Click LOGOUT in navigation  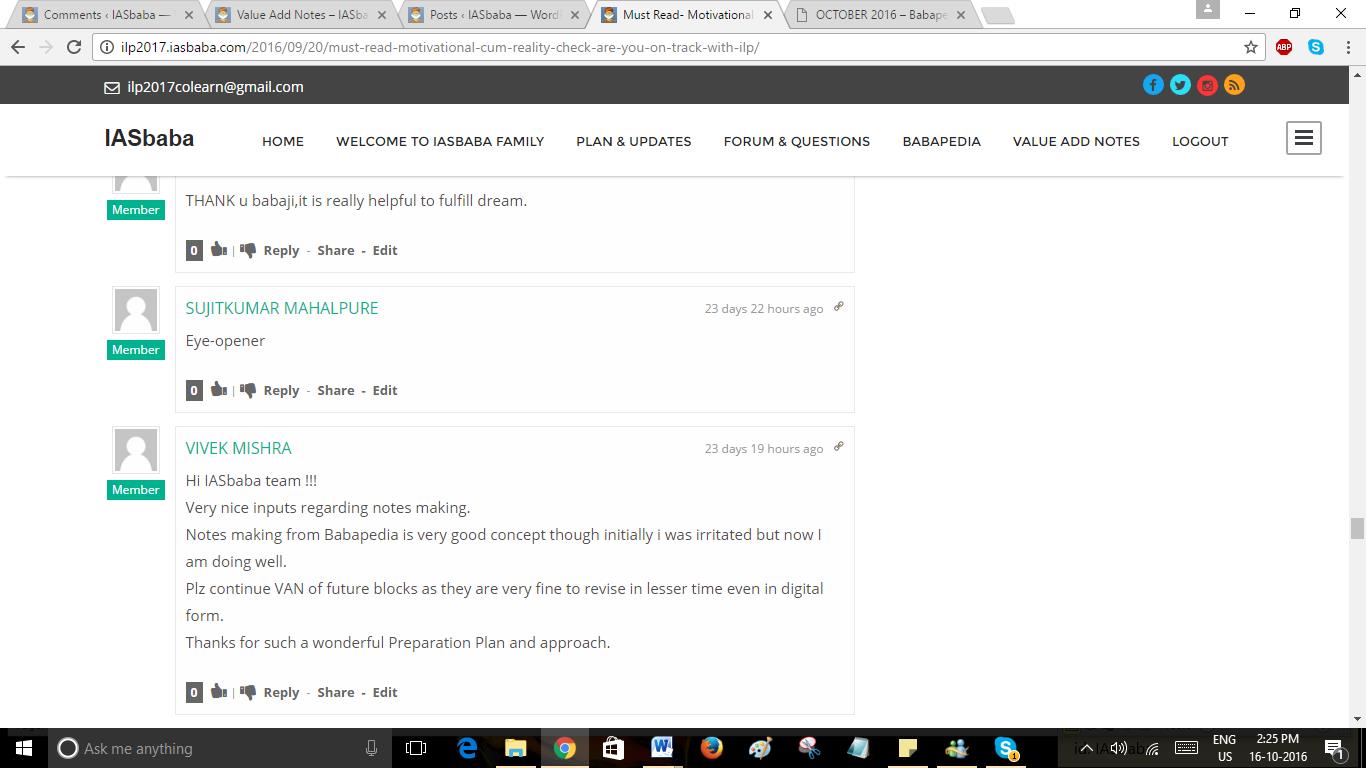point(1200,141)
